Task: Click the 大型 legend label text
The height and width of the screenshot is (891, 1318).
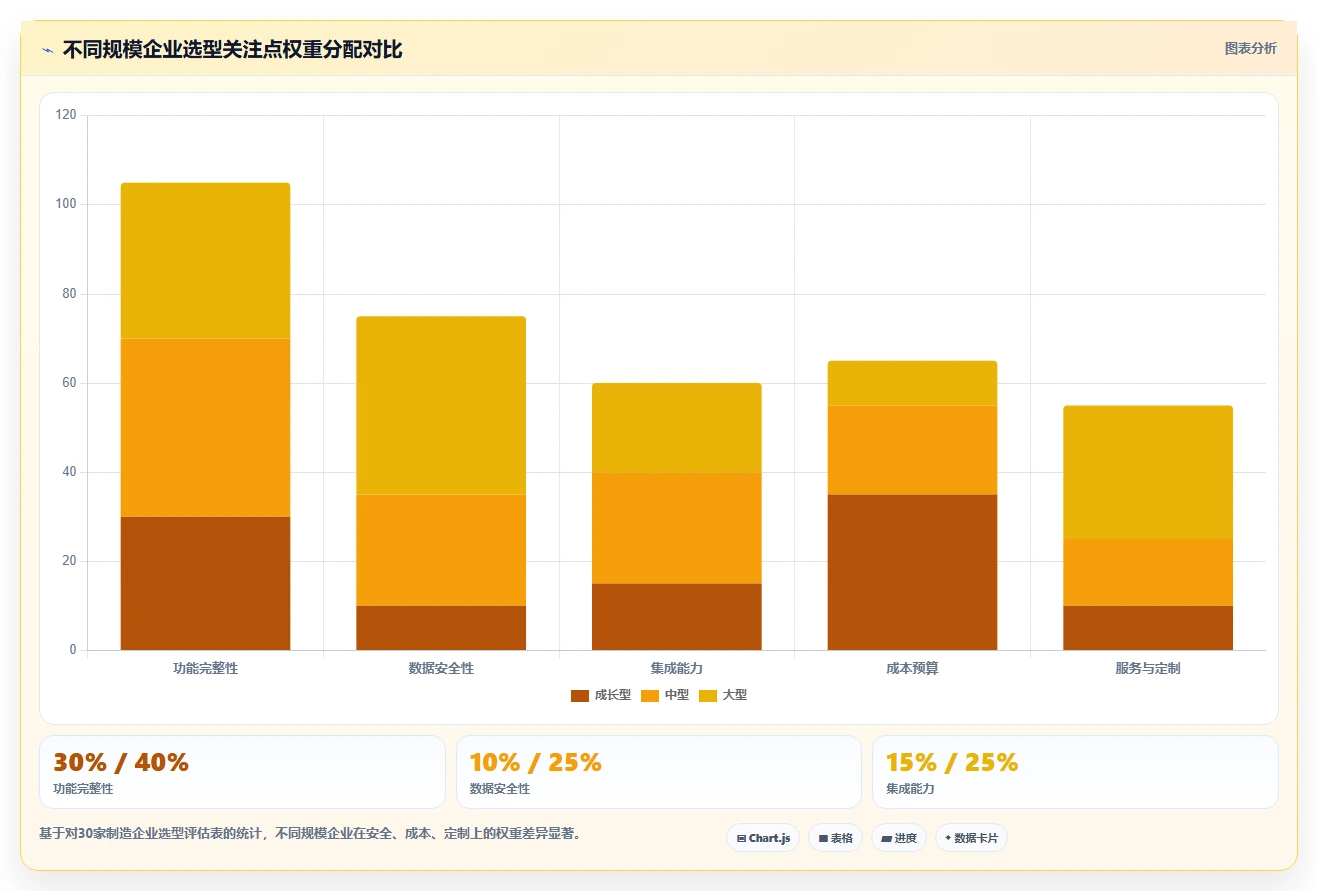Action: [735, 695]
